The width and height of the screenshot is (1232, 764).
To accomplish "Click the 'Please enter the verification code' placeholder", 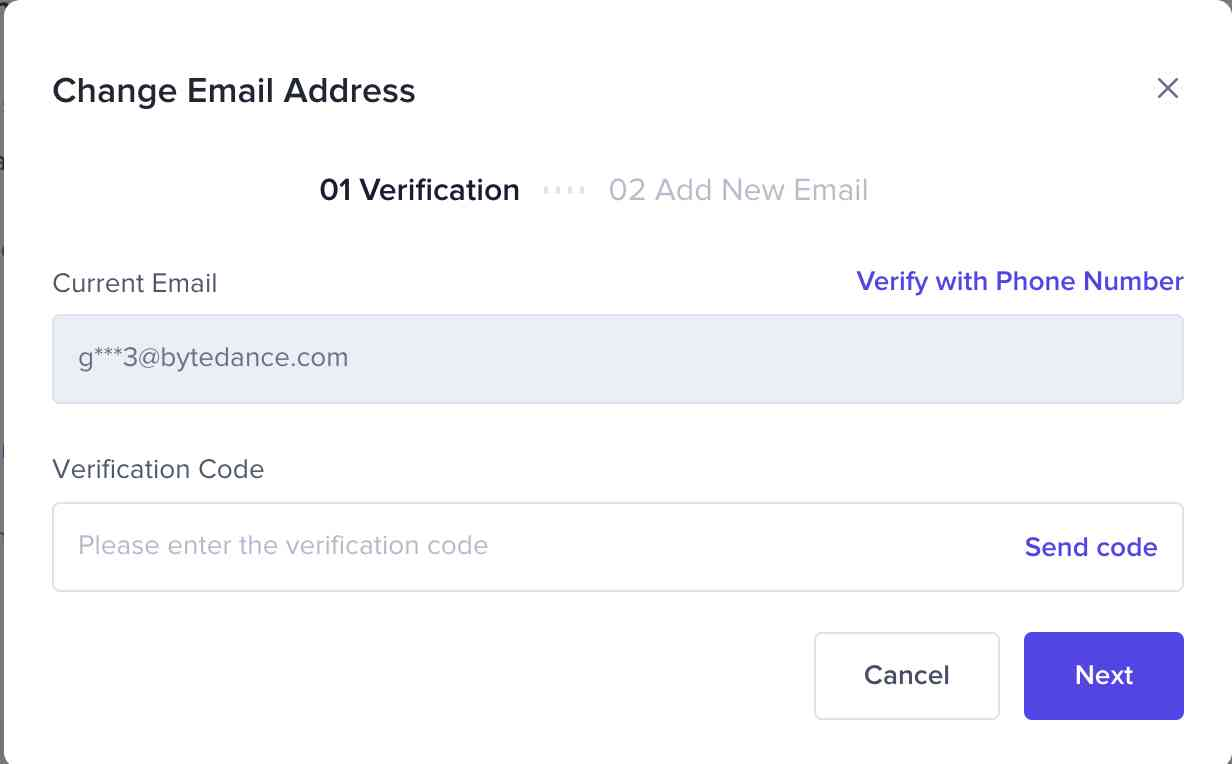I will (x=283, y=546).
